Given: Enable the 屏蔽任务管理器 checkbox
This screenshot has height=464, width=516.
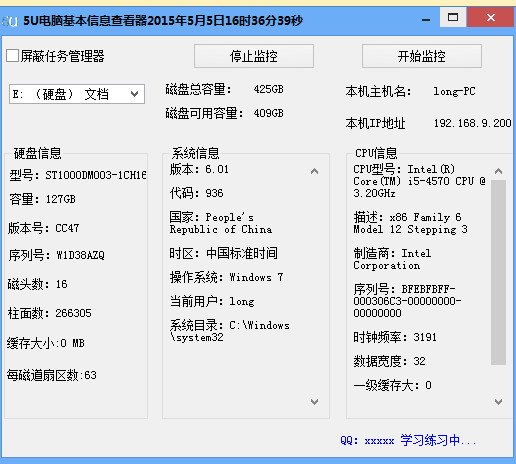Looking at the screenshot, I should point(12,56).
